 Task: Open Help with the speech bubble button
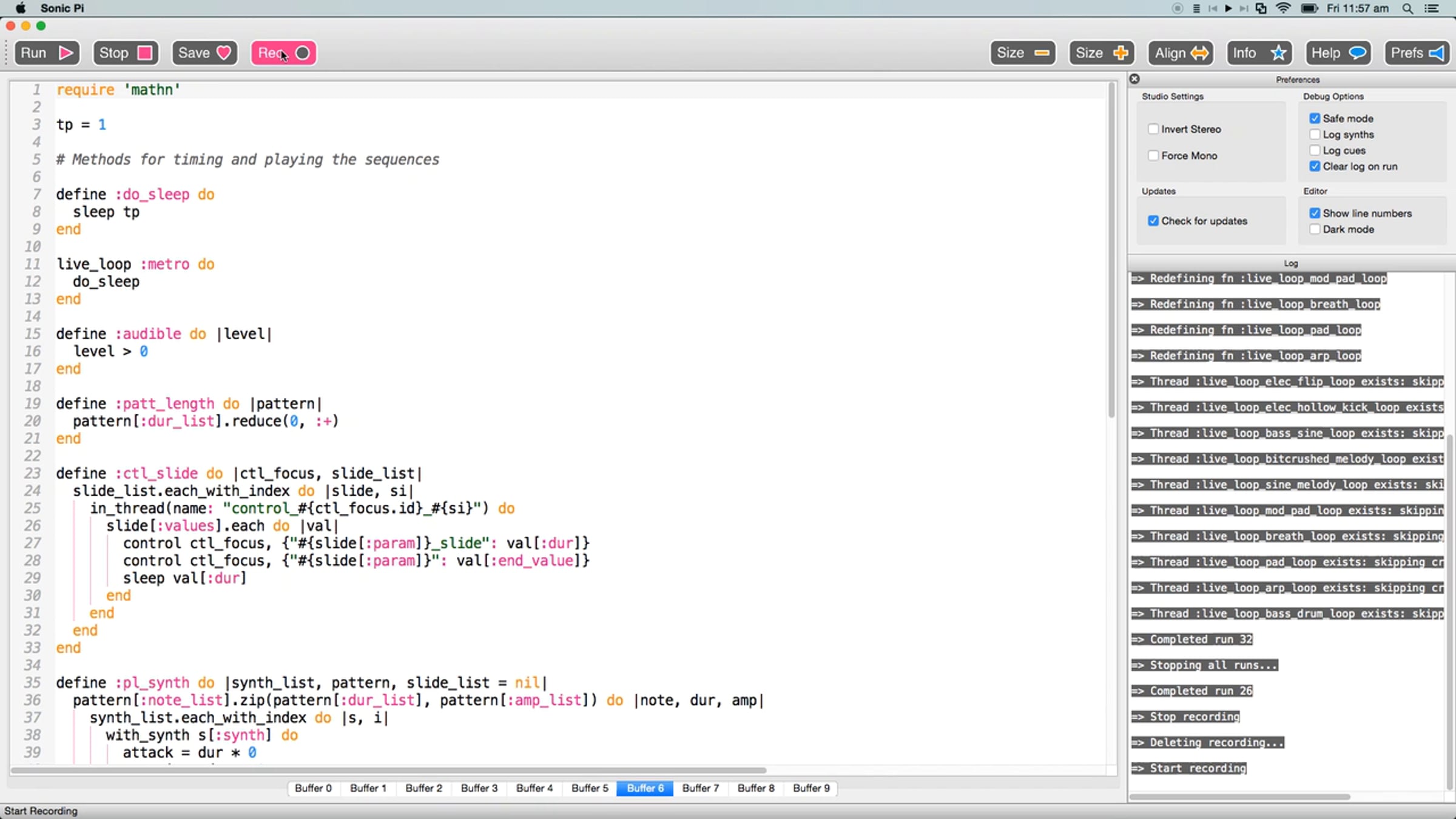pyautogui.click(x=1338, y=53)
